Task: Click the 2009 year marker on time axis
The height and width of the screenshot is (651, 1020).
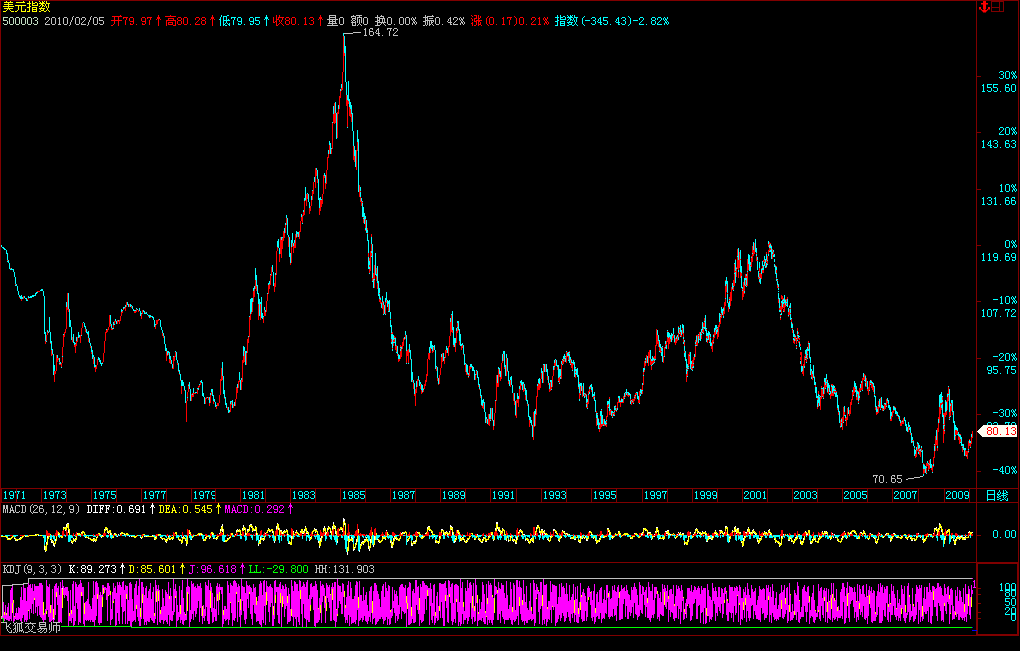Action: pyautogui.click(x=957, y=496)
